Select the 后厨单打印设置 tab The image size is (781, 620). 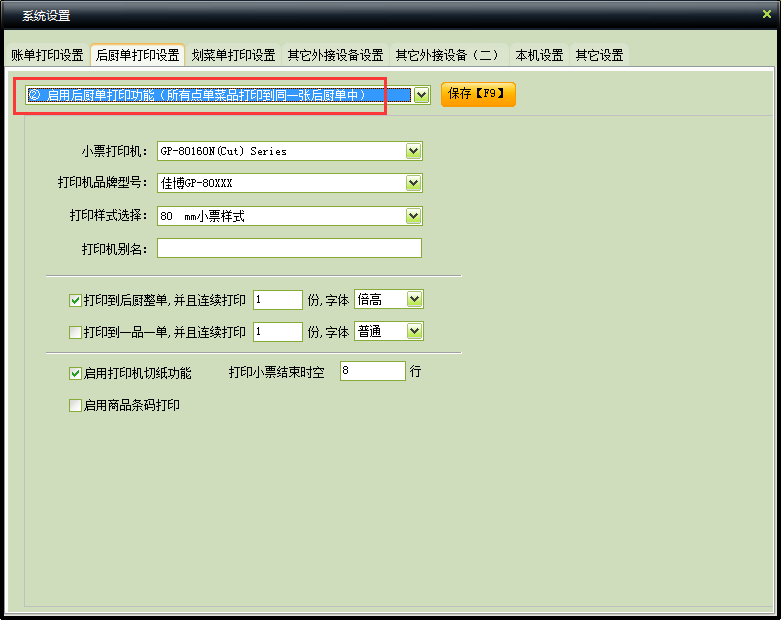(137, 55)
